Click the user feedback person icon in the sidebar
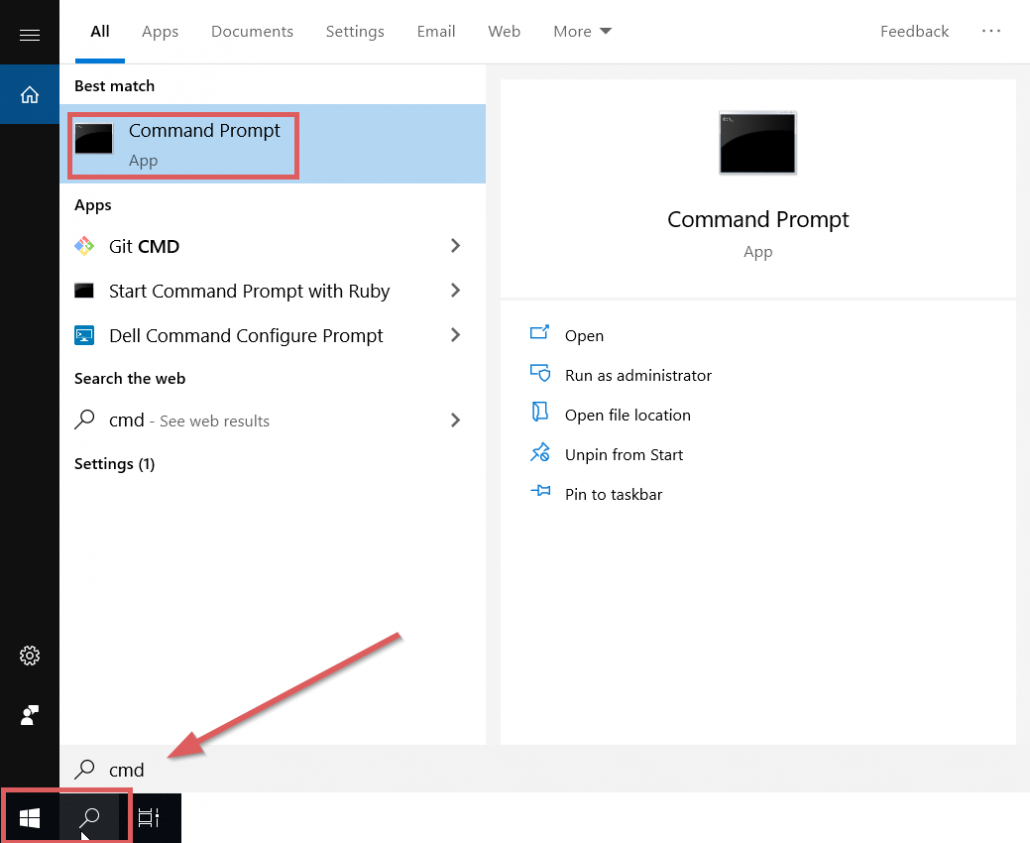The width and height of the screenshot is (1030, 843). point(30,715)
